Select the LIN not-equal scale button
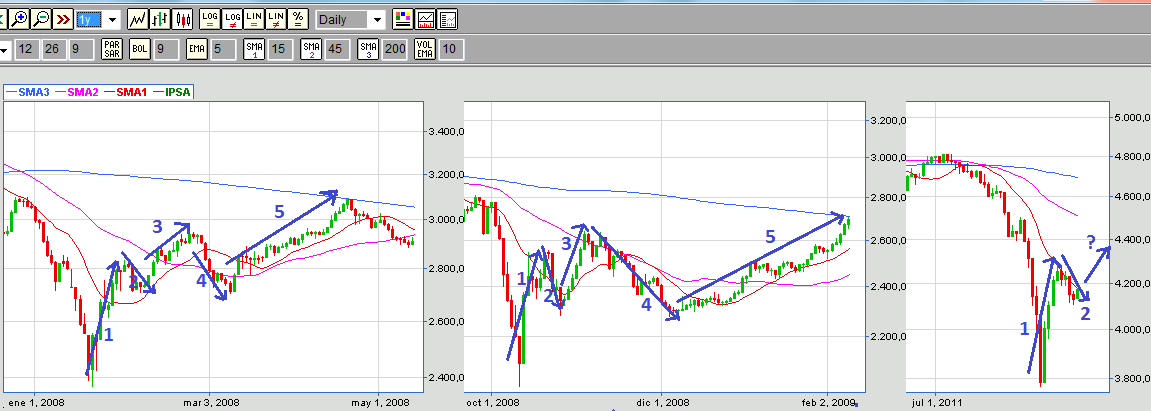The image size is (1151, 411). coord(276,19)
